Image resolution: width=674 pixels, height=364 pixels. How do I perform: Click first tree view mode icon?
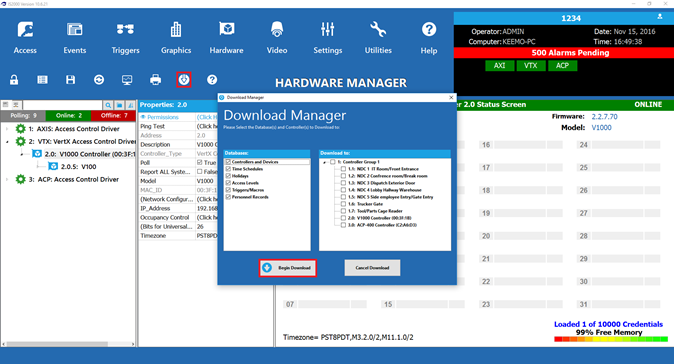(6, 104)
